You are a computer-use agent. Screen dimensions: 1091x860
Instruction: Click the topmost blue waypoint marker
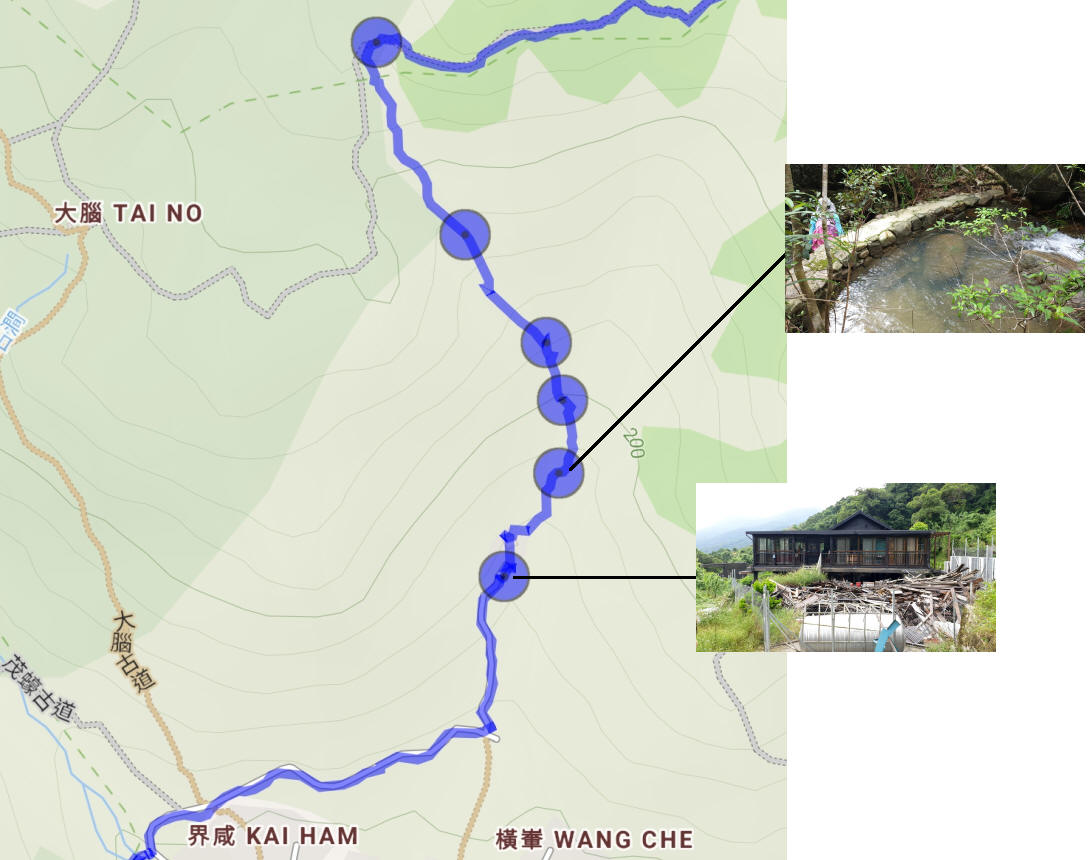point(376,42)
